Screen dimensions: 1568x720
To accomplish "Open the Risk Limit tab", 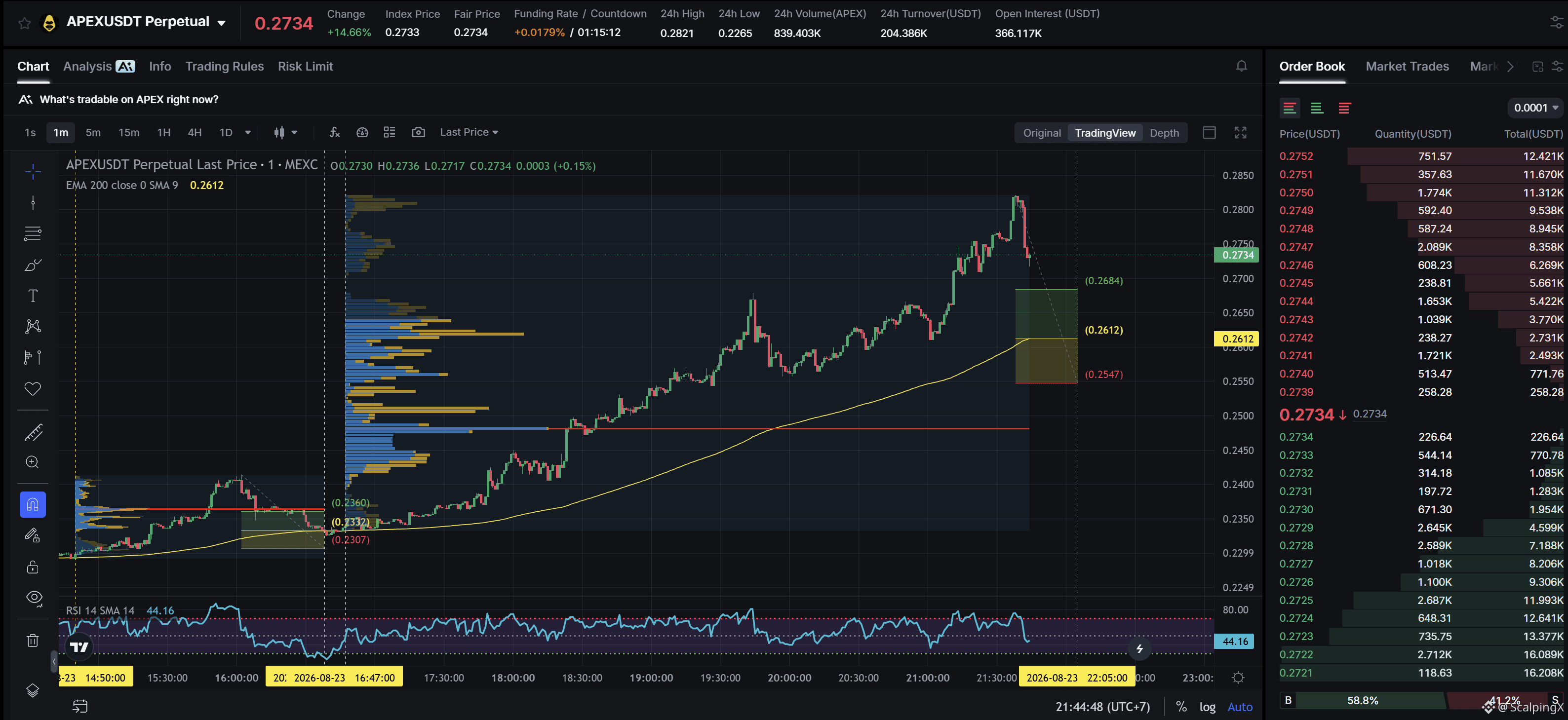I will (x=306, y=66).
